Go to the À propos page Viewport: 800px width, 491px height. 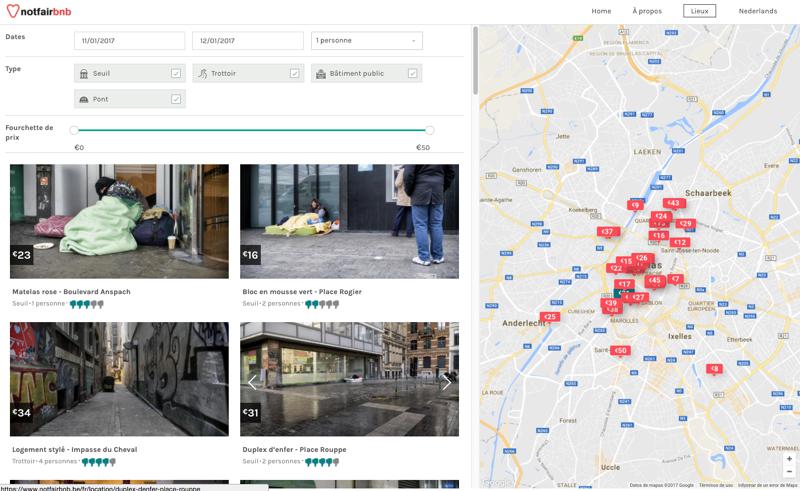pyautogui.click(x=647, y=11)
